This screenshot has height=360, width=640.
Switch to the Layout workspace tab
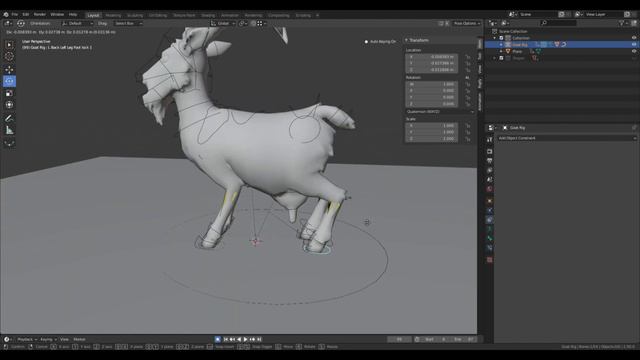point(93,15)
